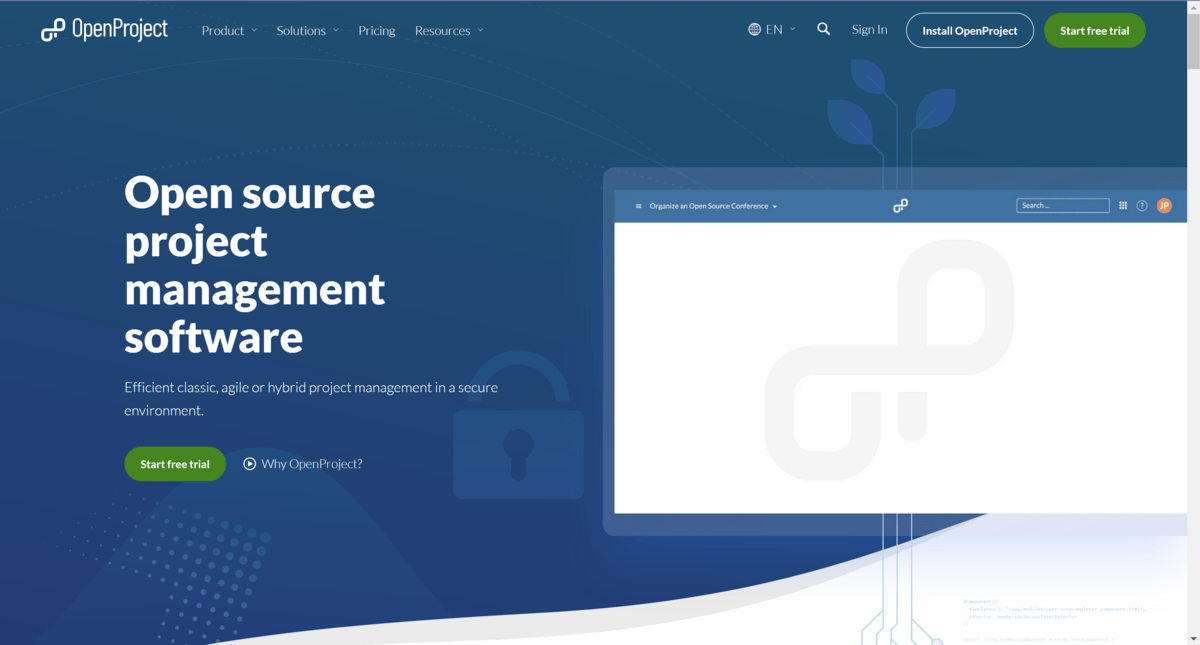Go to Sign In
The image size is (1200, 645).
coord(869,29)
